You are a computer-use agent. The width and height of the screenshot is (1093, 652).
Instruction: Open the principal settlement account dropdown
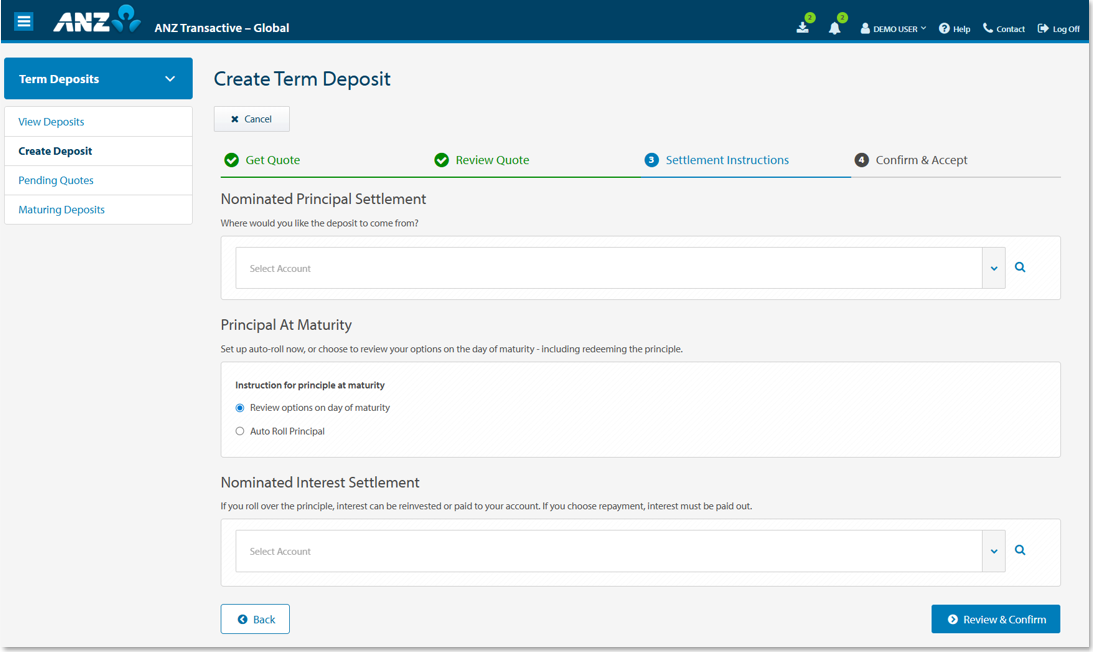993,267
